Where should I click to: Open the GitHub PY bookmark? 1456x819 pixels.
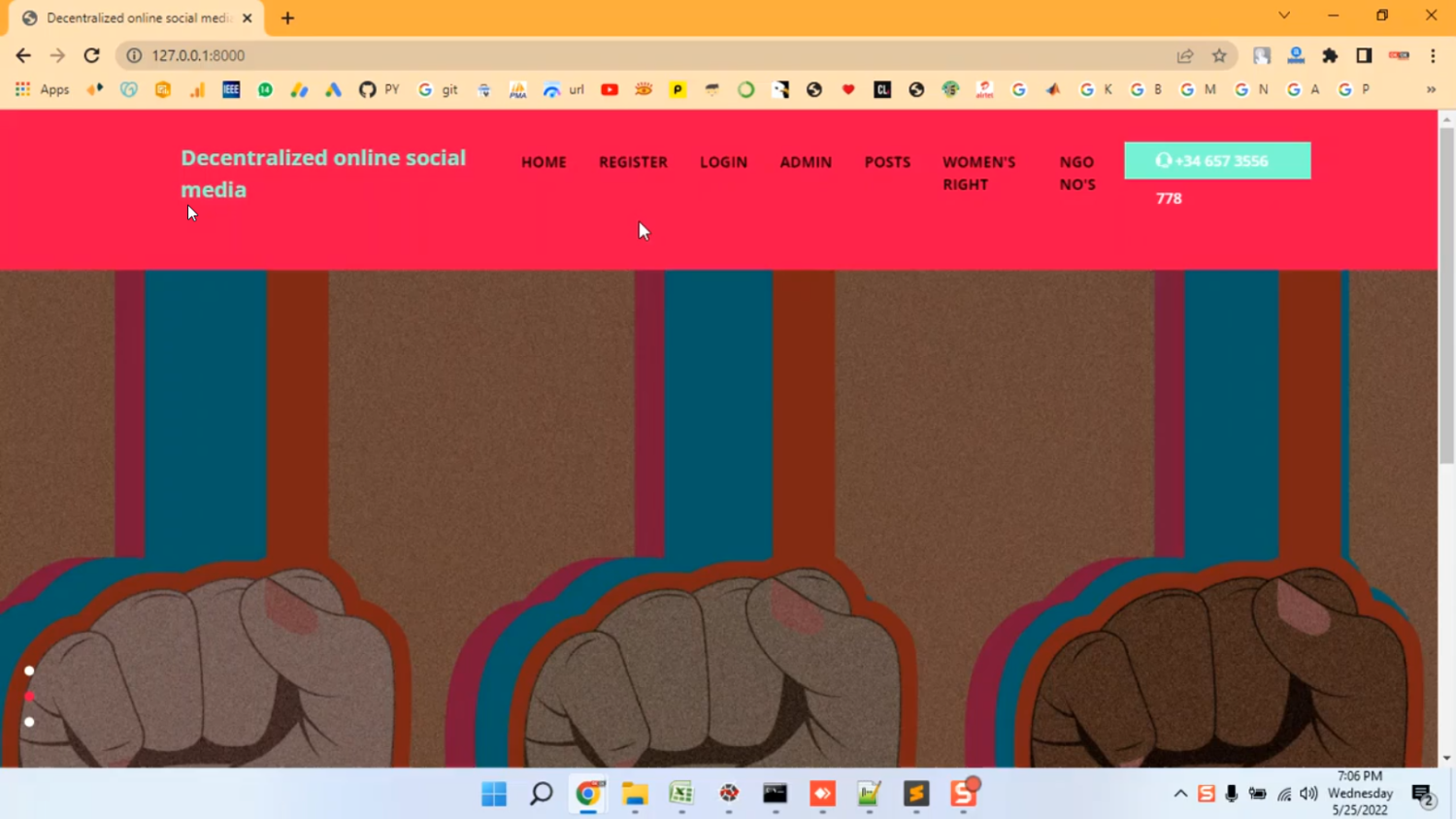(x=380, y=89)
